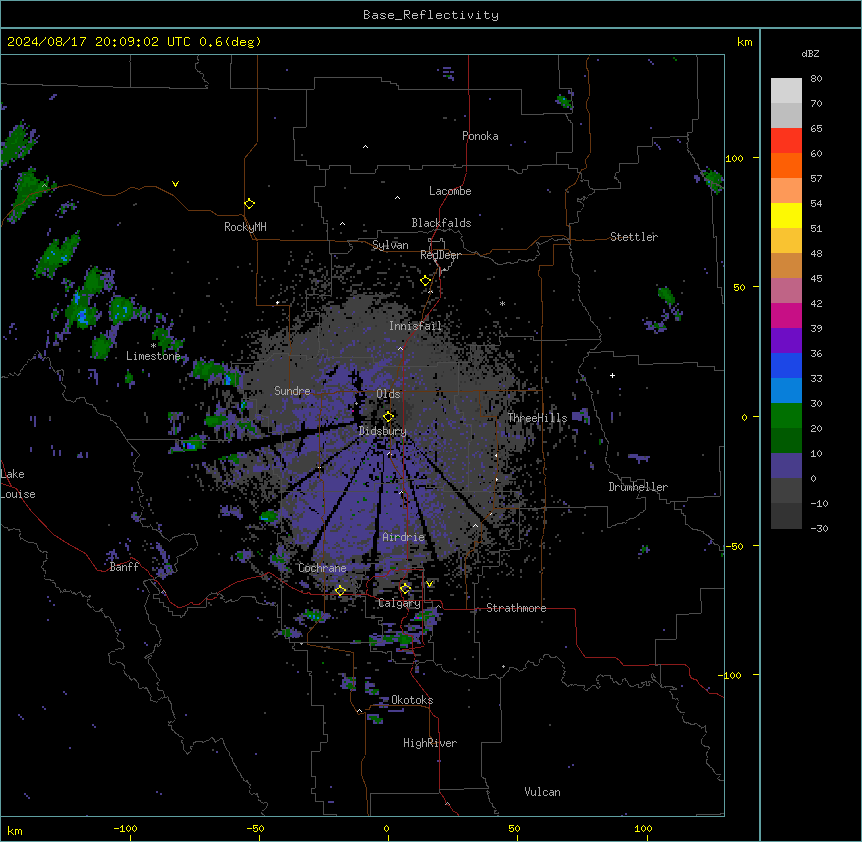Screen dimensions: 862x842
Task: Select the blue 33-36 dBZ legend swatch
Action: pos(786,365)
